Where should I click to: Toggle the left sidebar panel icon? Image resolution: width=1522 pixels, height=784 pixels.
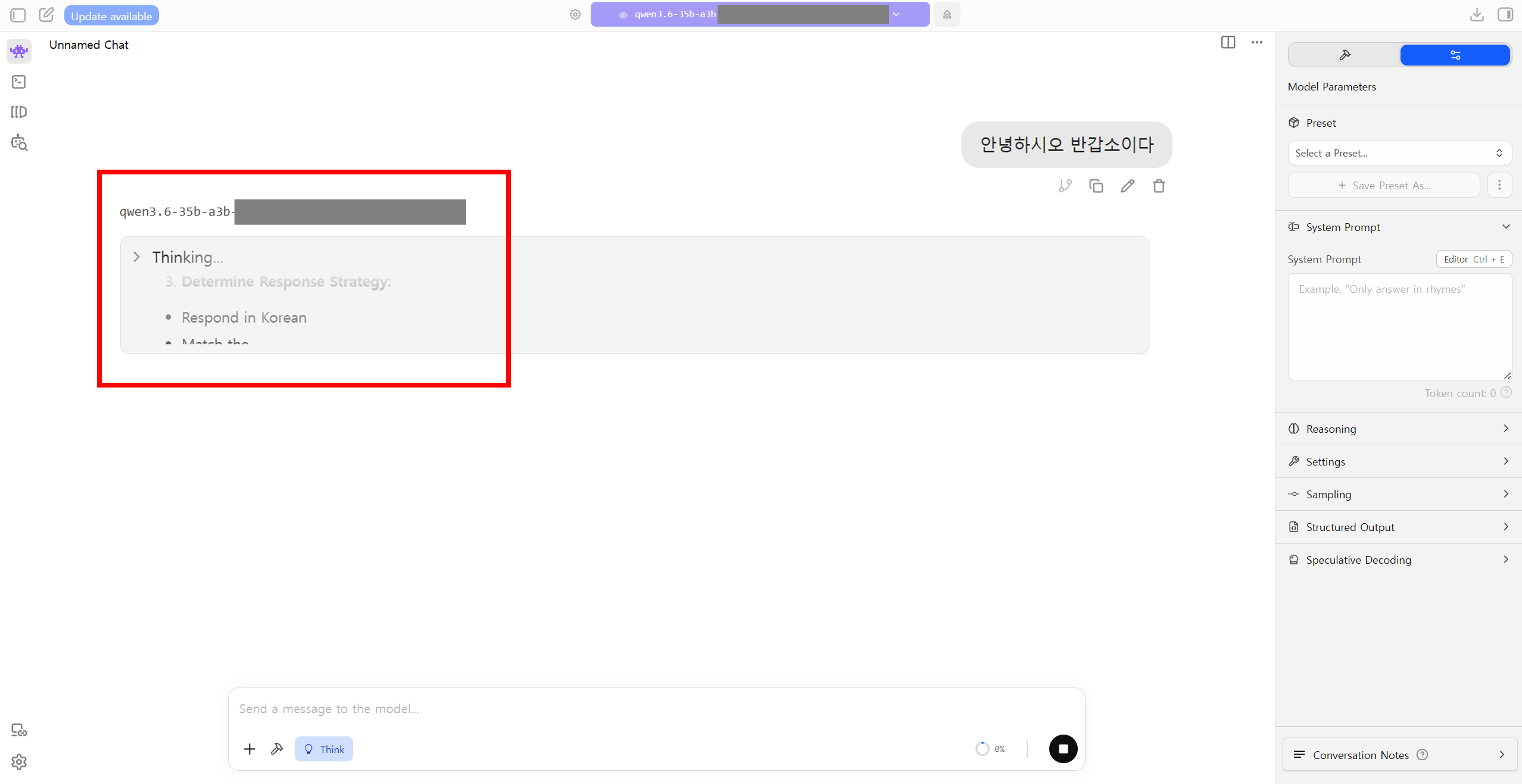18,15
